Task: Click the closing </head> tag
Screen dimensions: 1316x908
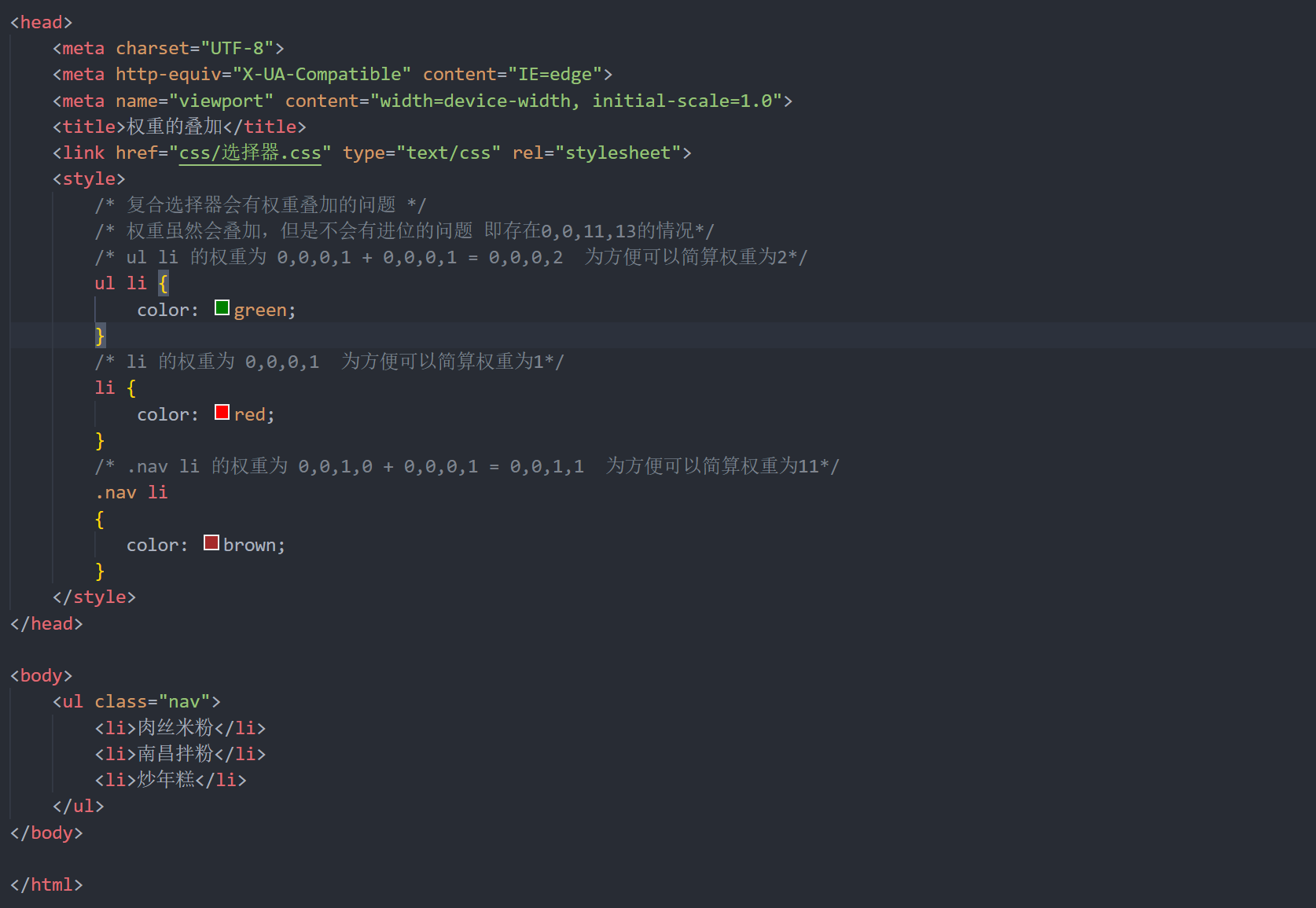Action: (46, 624)
